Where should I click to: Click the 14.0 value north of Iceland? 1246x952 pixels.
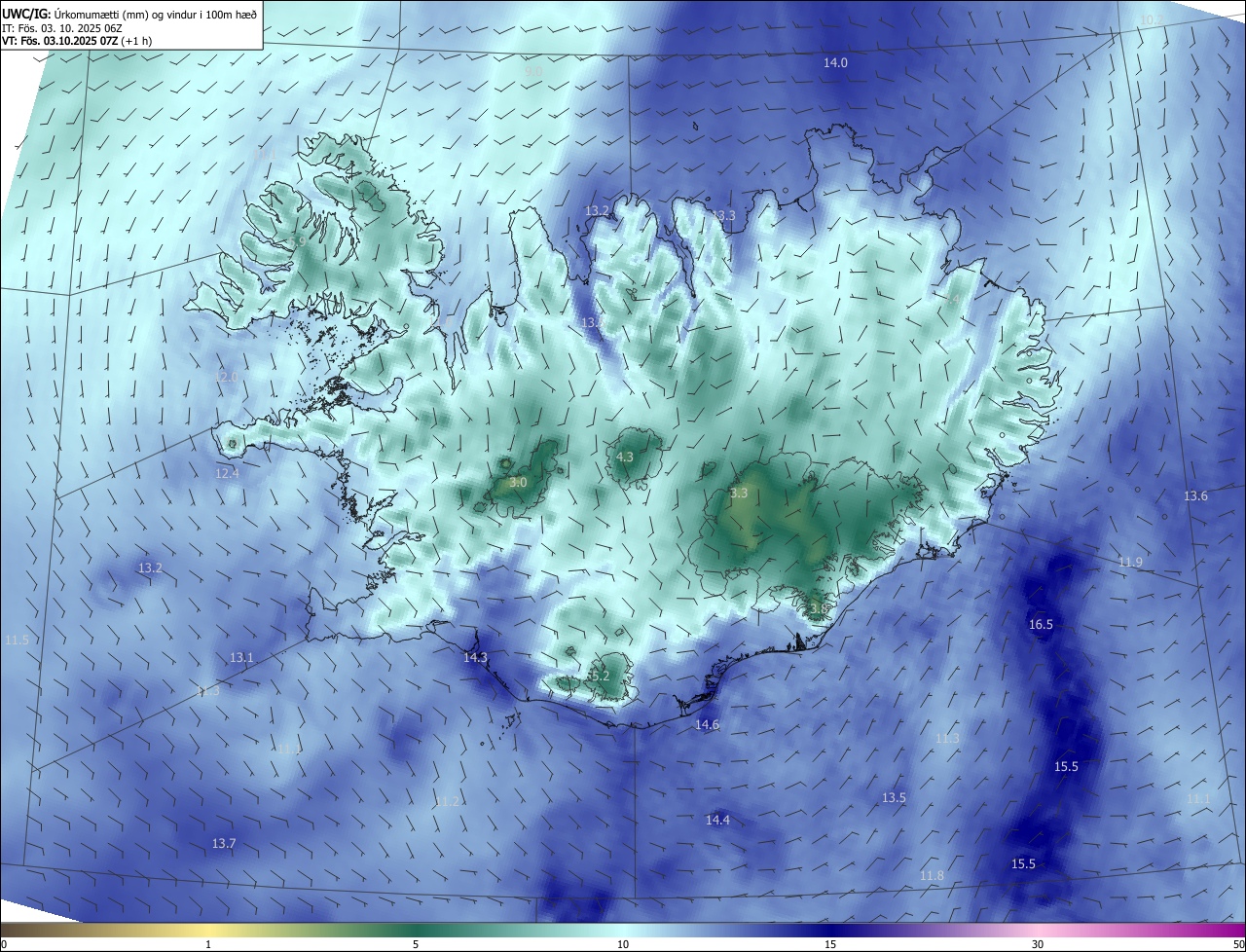click(835, 62)
